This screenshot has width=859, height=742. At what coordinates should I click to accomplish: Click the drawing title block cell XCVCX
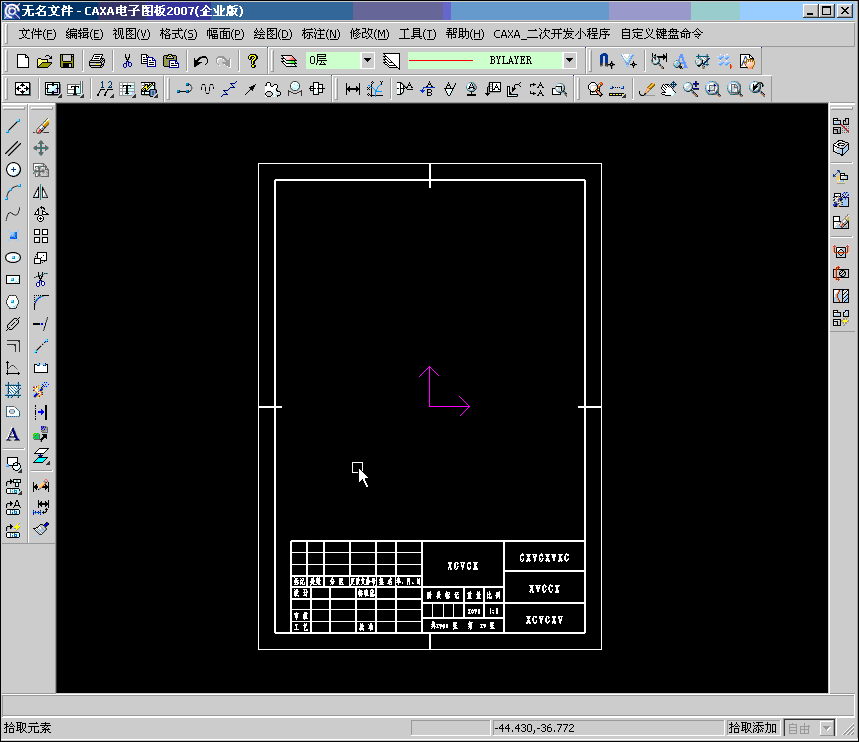pyautogui.click(x=463, y=566)
